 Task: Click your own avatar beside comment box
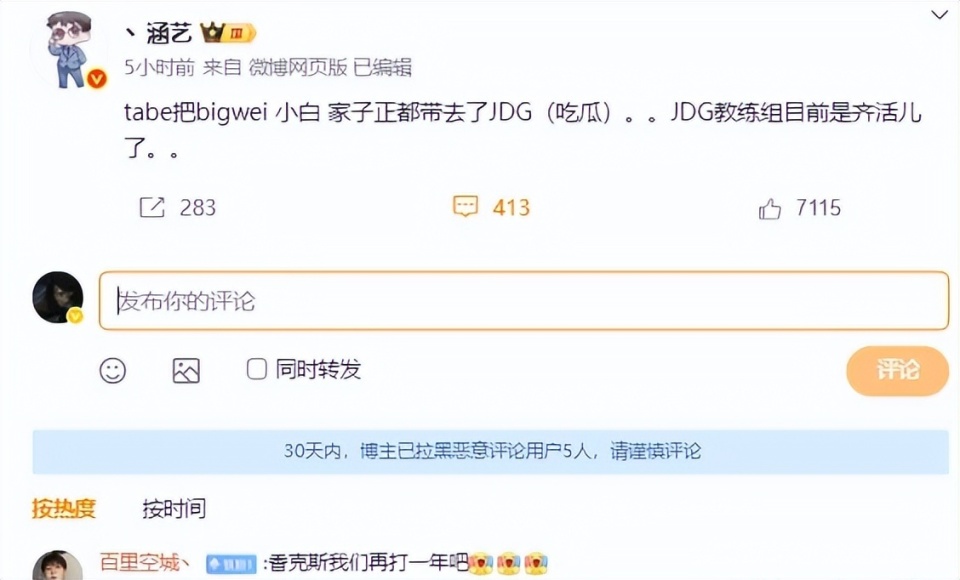tap(58, 297)
